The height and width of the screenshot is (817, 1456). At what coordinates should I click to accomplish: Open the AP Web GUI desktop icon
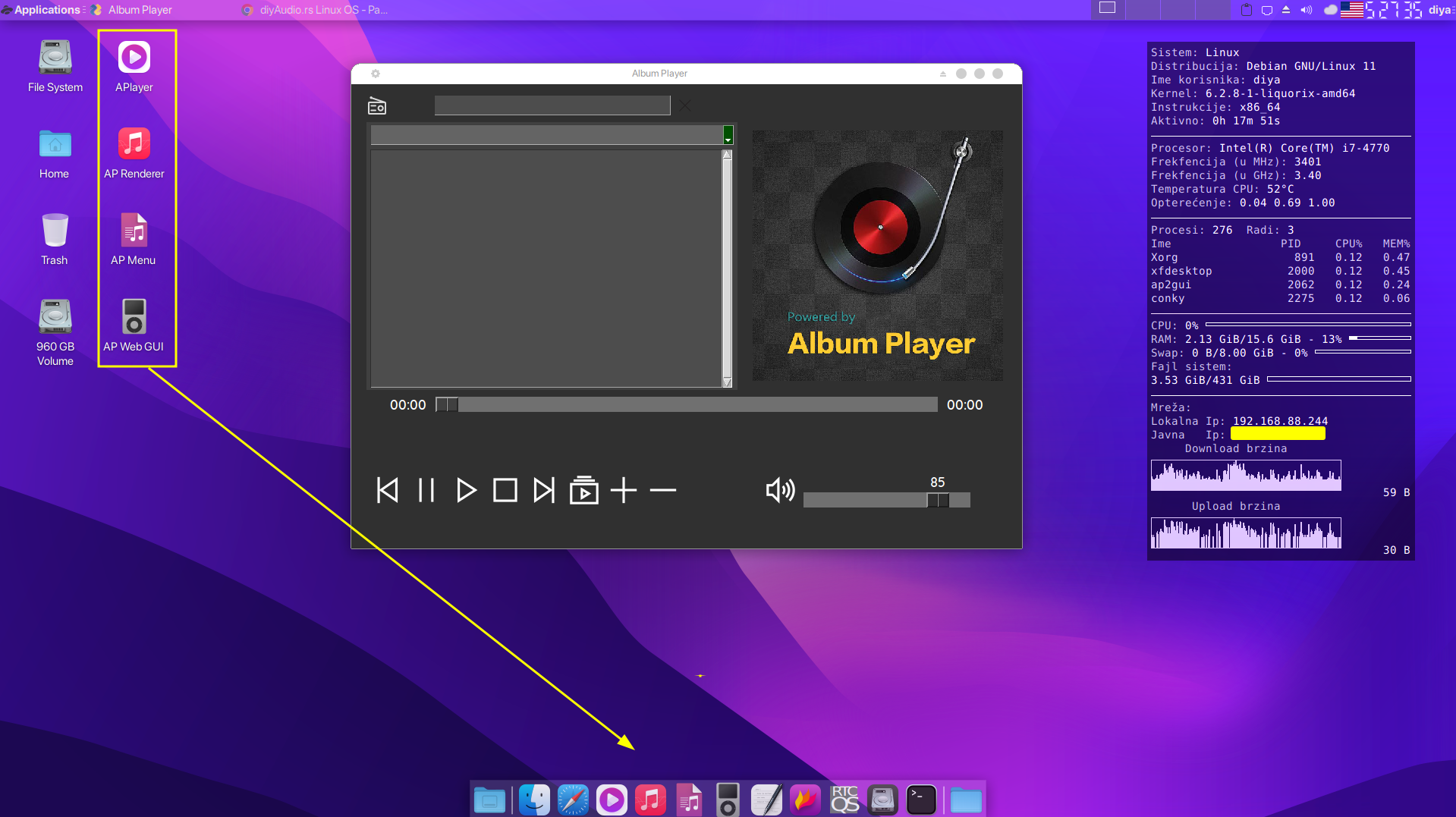point(134,326)
